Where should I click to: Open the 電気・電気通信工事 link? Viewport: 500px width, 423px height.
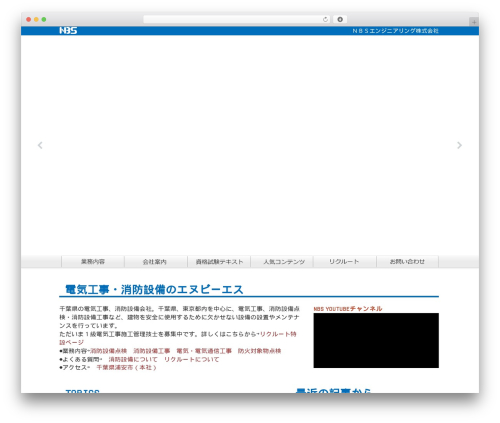(x=204, y=351)
